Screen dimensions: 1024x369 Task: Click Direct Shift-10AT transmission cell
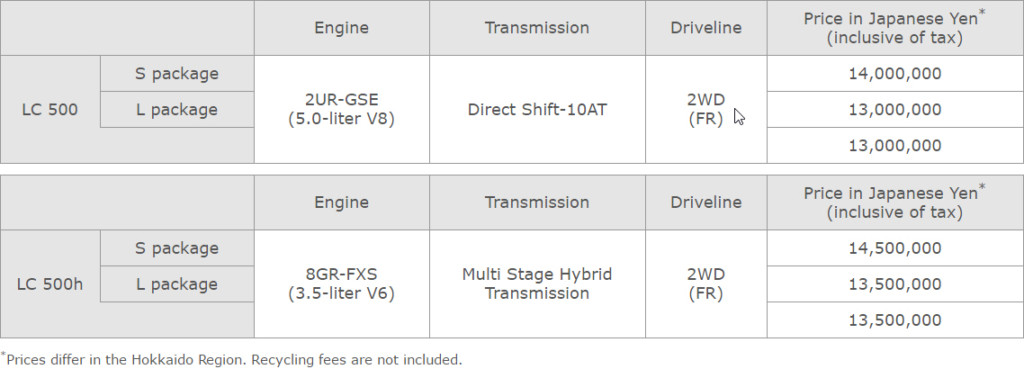tap(537, 110)
